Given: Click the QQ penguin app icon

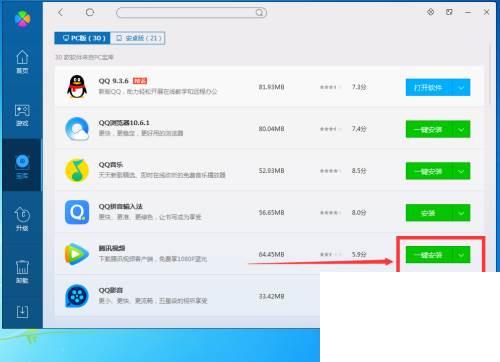Looking at the screenshot, I should click(77, 87).
